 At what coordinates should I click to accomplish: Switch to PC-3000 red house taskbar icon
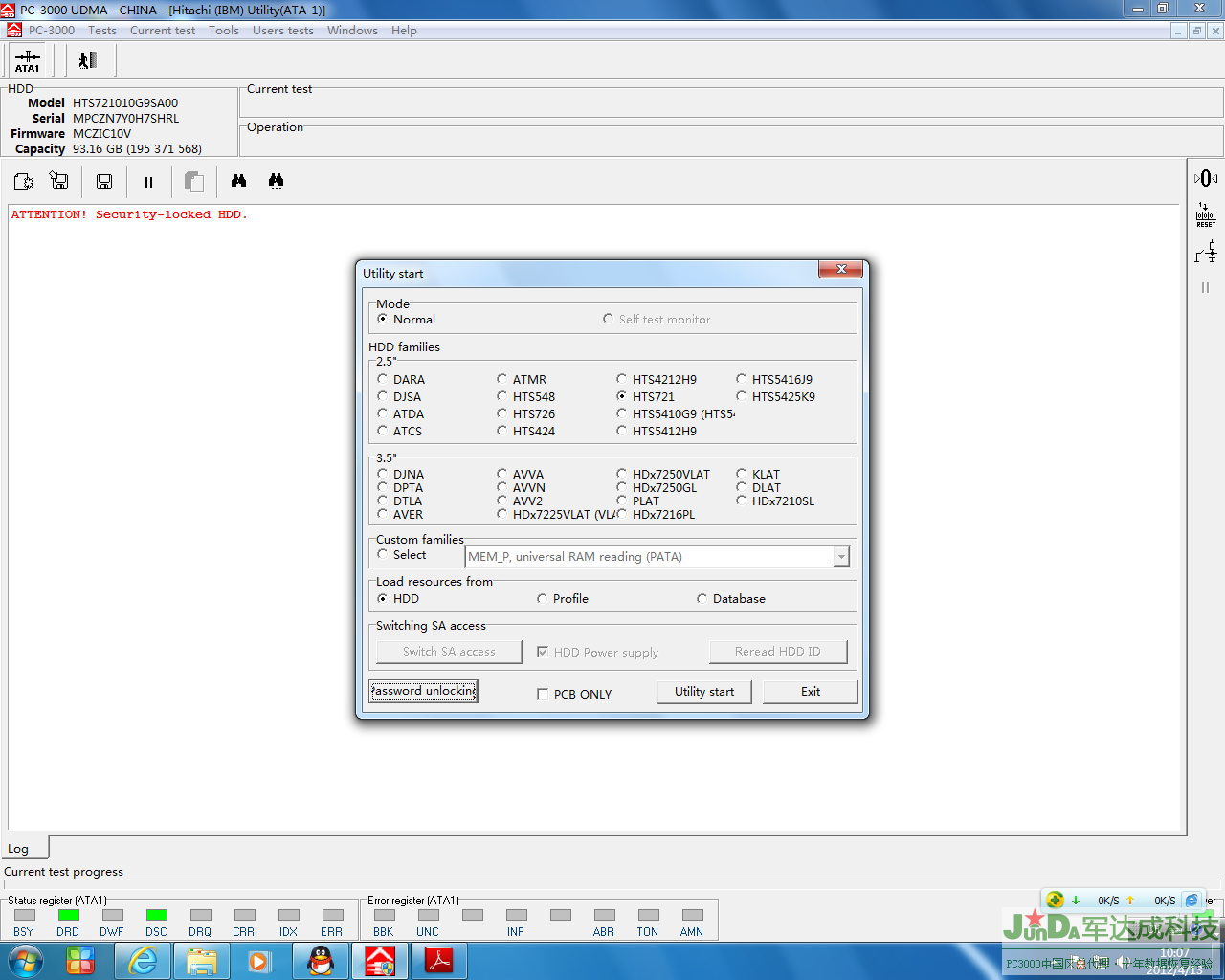click(380, 961)
